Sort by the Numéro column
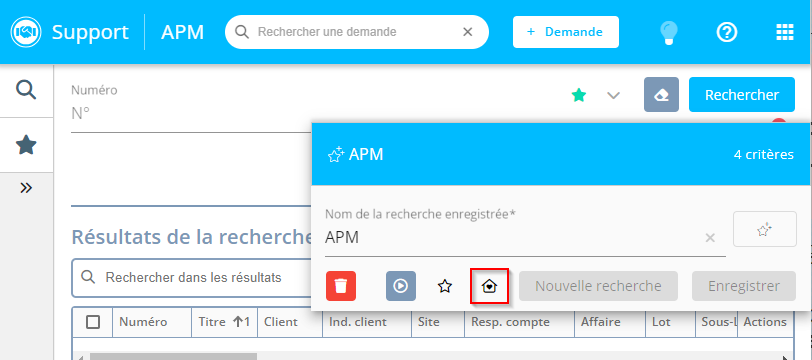Screen dimensions: 812x360 (143, 322)
